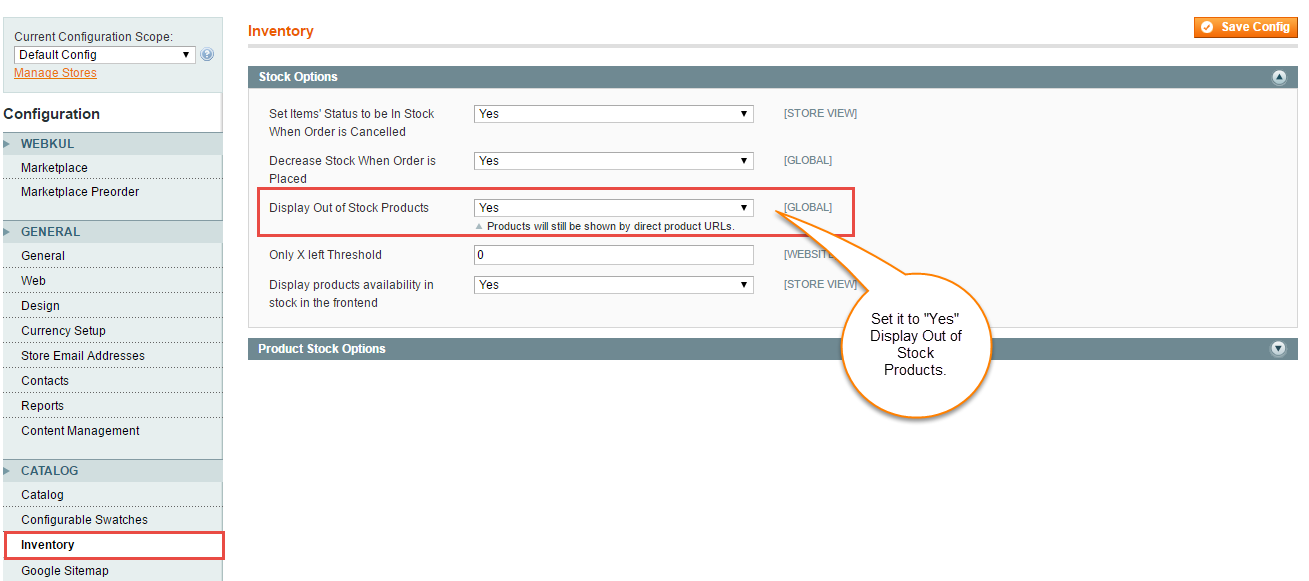
Task: Open the Current Configuration Scope dropdown
Action: [x=103, y=54]
